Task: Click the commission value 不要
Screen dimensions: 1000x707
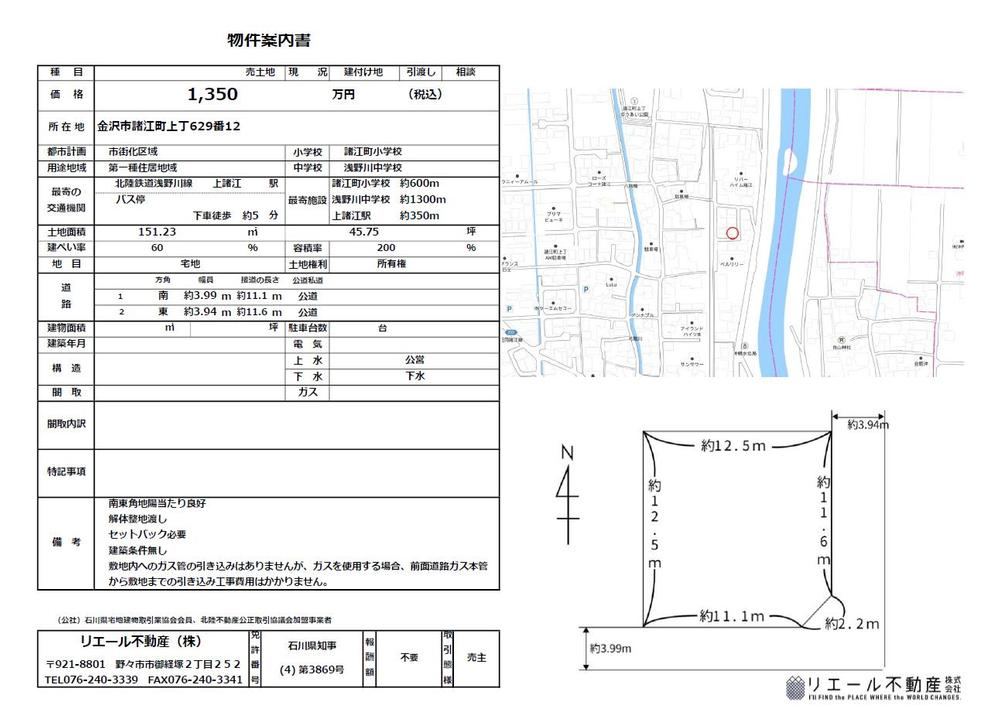Action: tap(409, 657)
